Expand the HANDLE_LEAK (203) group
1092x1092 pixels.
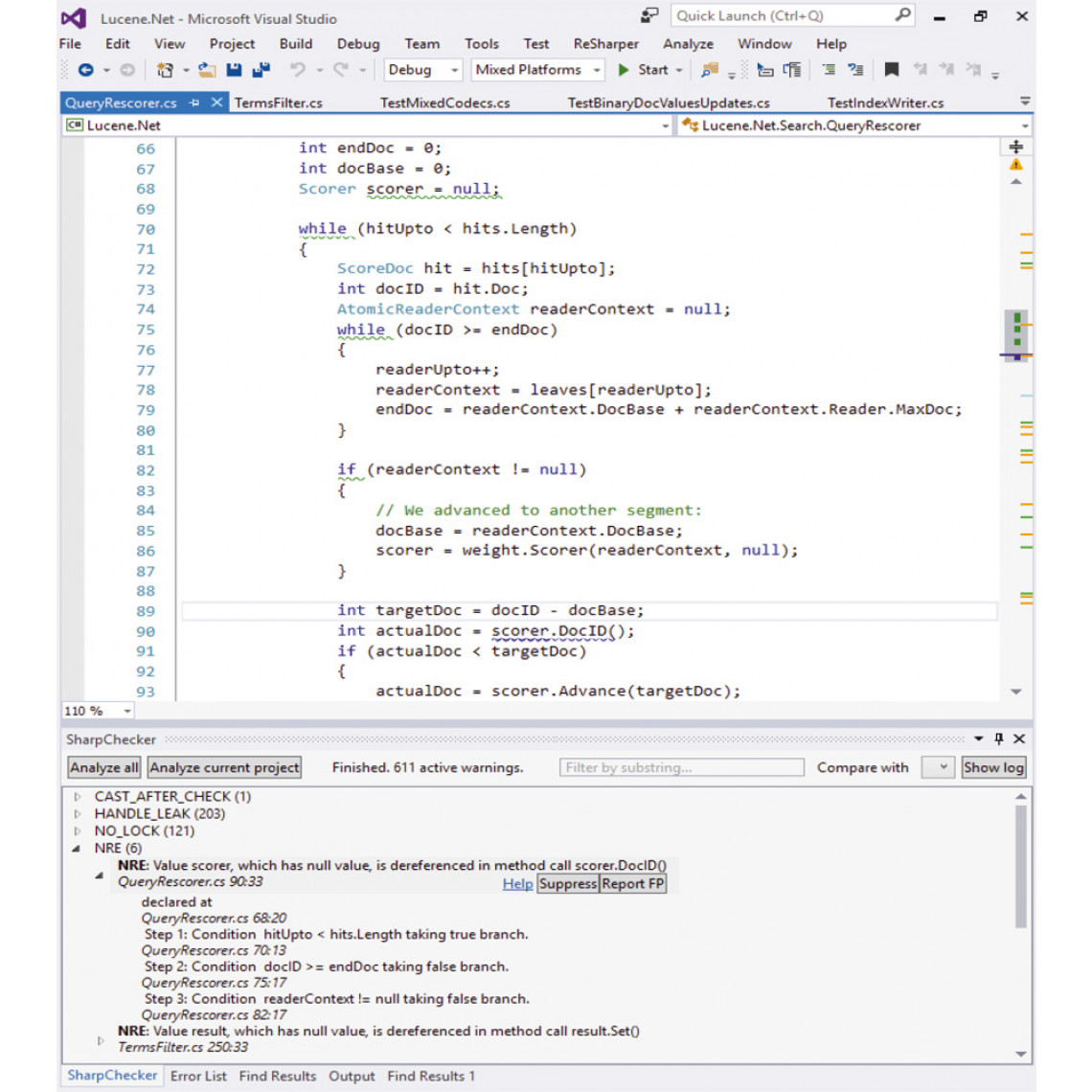[x=78, y=814]
